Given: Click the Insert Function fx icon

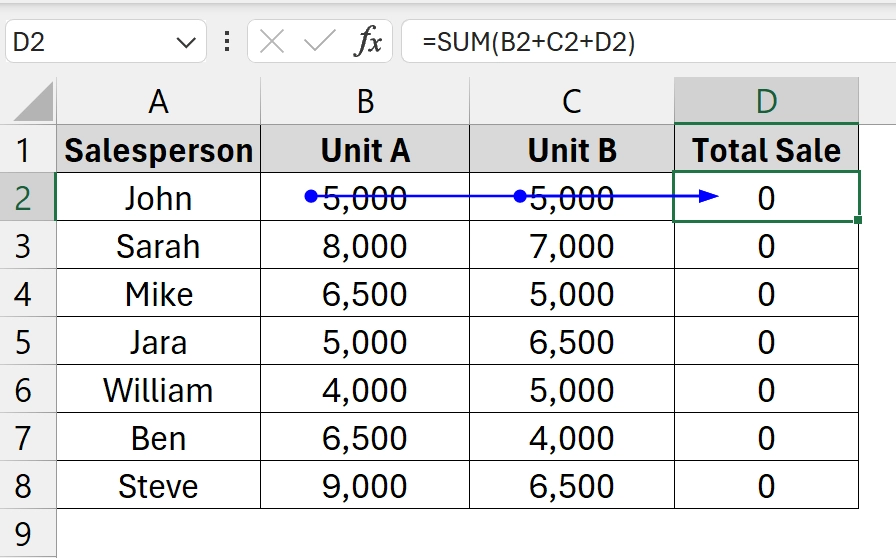Looking at the screenshot, I should point(369,42).
